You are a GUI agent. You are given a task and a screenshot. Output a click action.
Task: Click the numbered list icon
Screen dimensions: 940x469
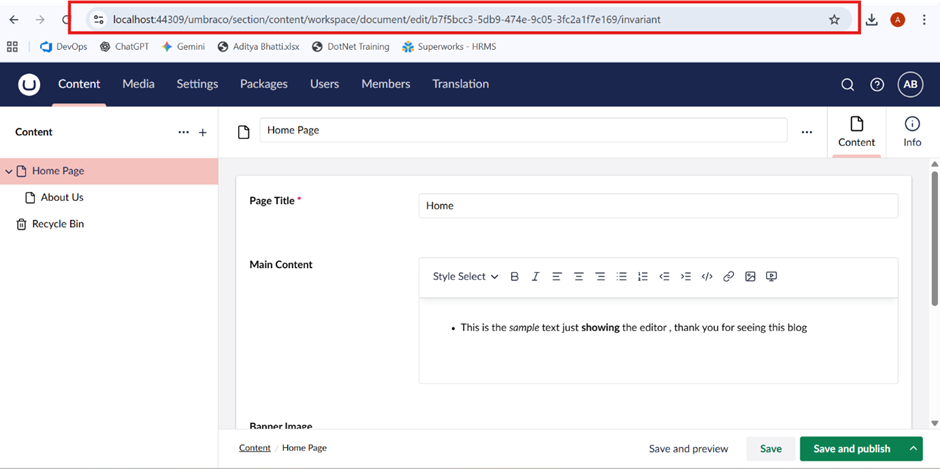pos(643,277)
